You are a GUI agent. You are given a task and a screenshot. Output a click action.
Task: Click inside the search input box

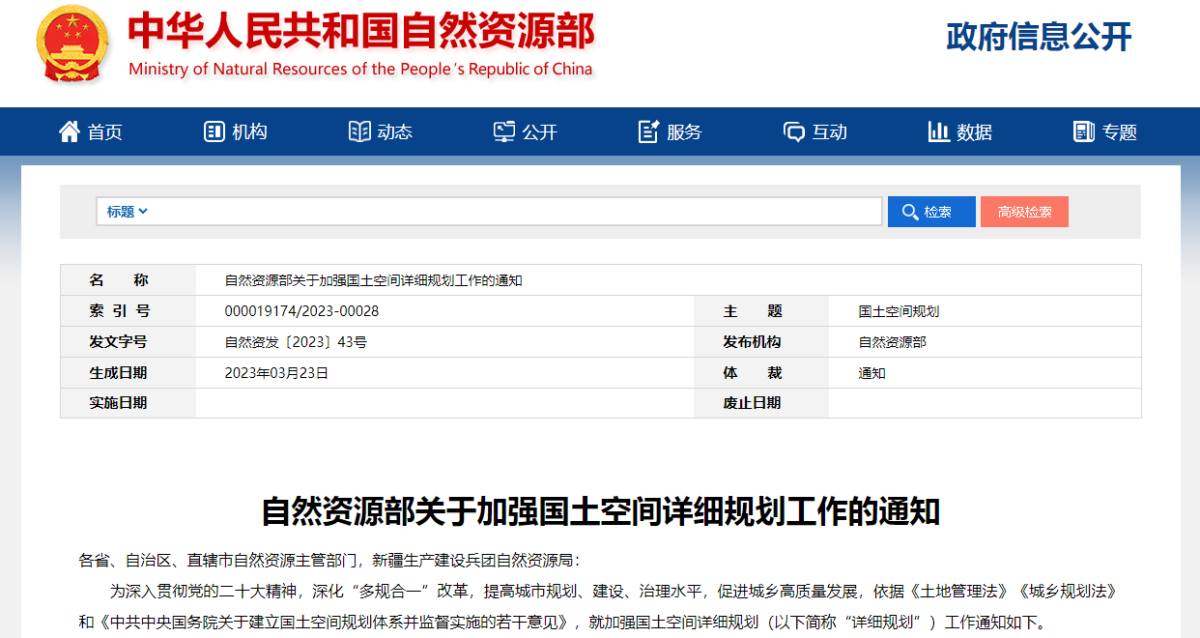pyautogui.click(x=500, y=211)
